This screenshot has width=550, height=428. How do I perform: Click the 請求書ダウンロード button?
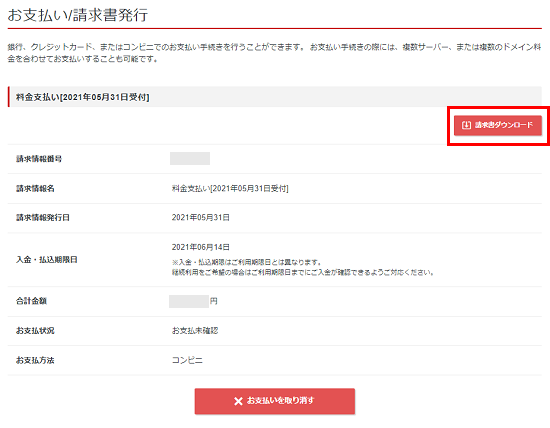coord(498,125)
